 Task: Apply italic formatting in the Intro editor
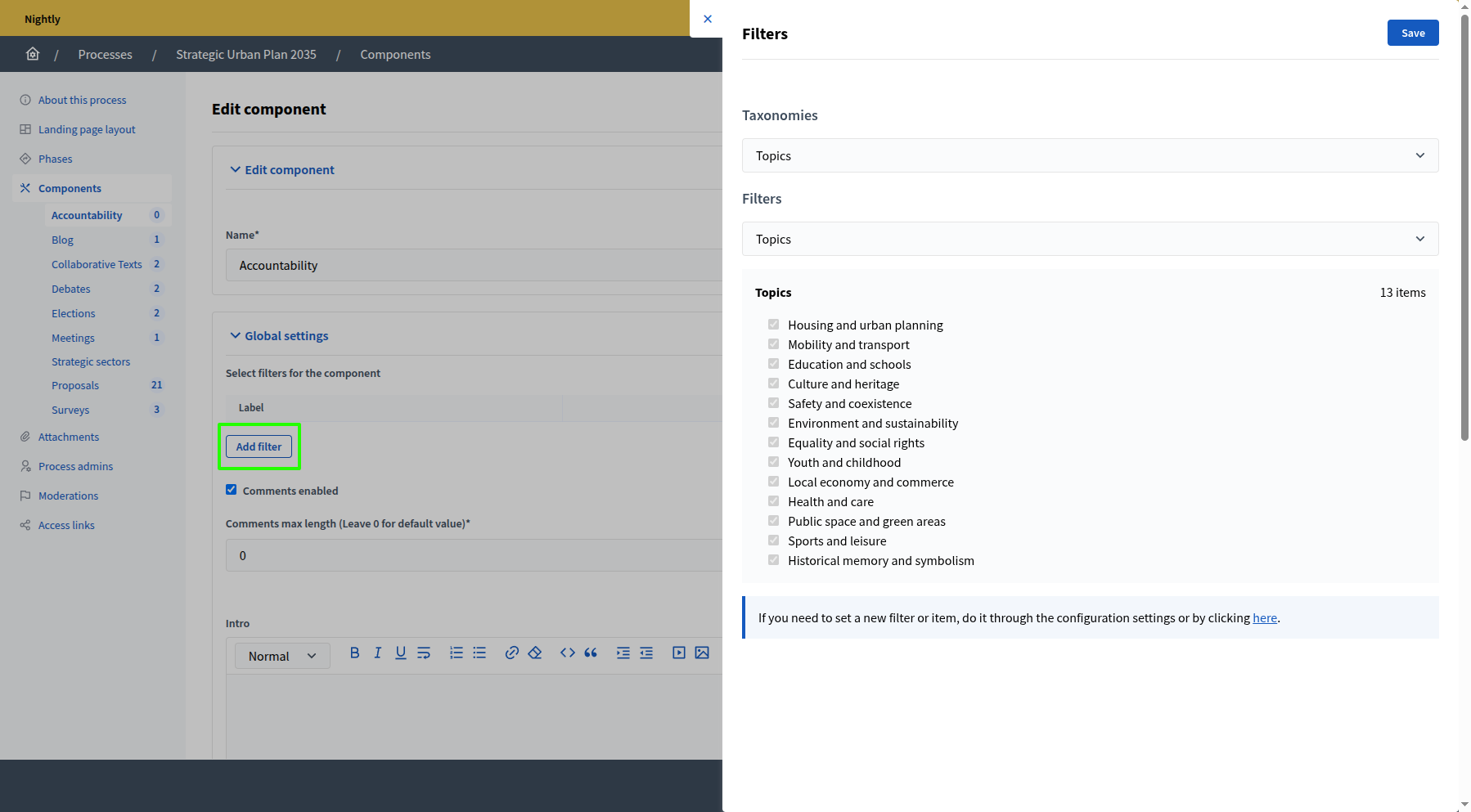click(x=377, y=653)
